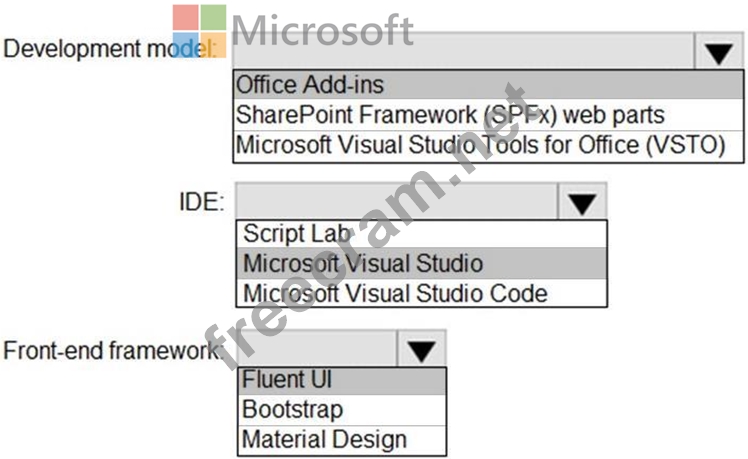Click the Development model label

tap(110, 49)
